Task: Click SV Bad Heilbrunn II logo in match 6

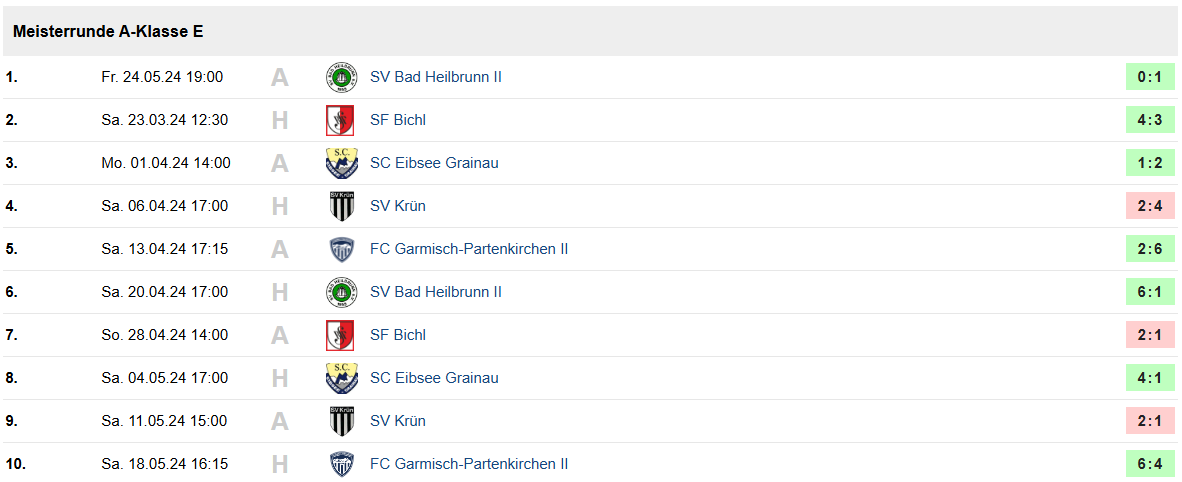Action: point(341,292)
